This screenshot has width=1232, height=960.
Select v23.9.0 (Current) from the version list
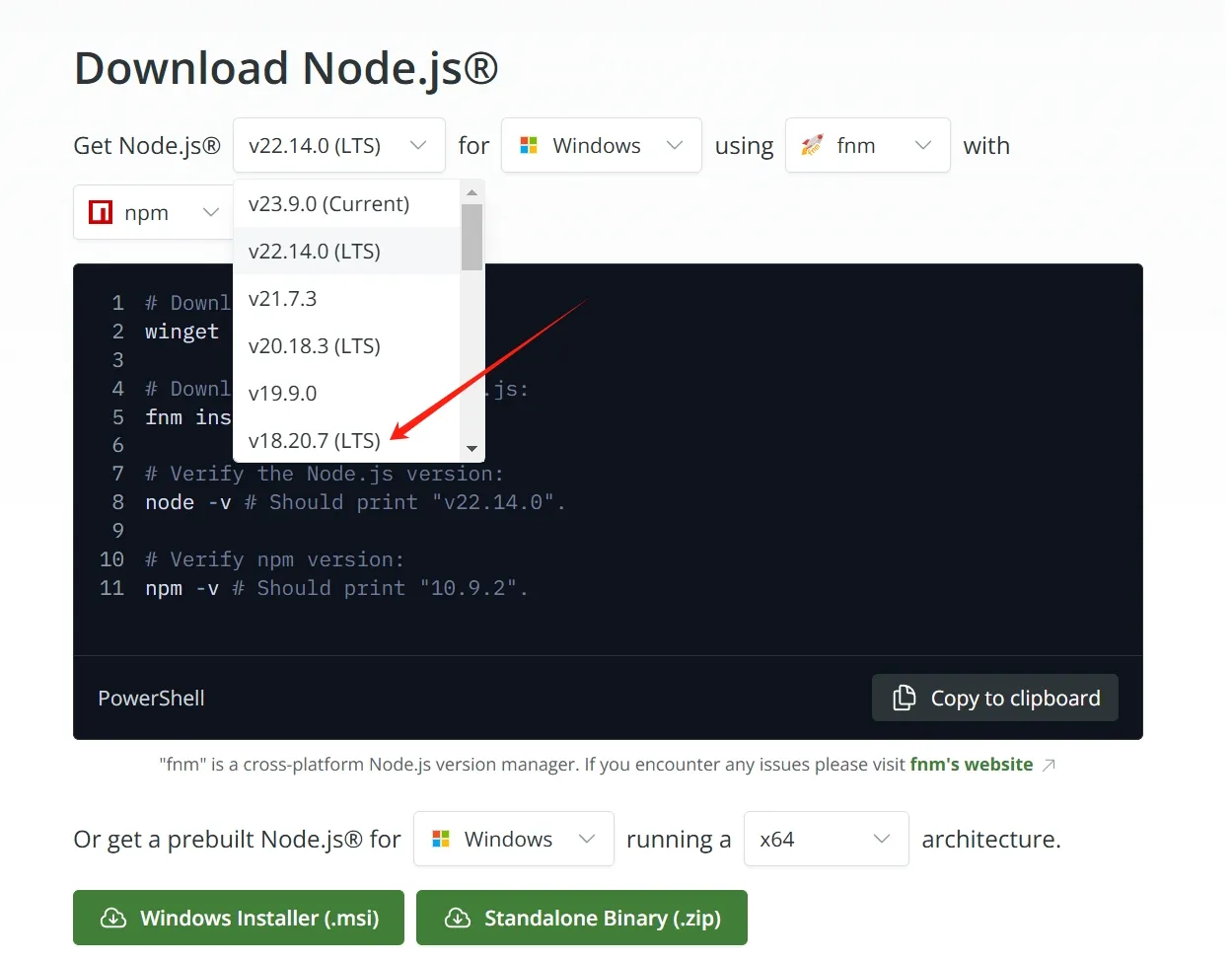(346, 203)
